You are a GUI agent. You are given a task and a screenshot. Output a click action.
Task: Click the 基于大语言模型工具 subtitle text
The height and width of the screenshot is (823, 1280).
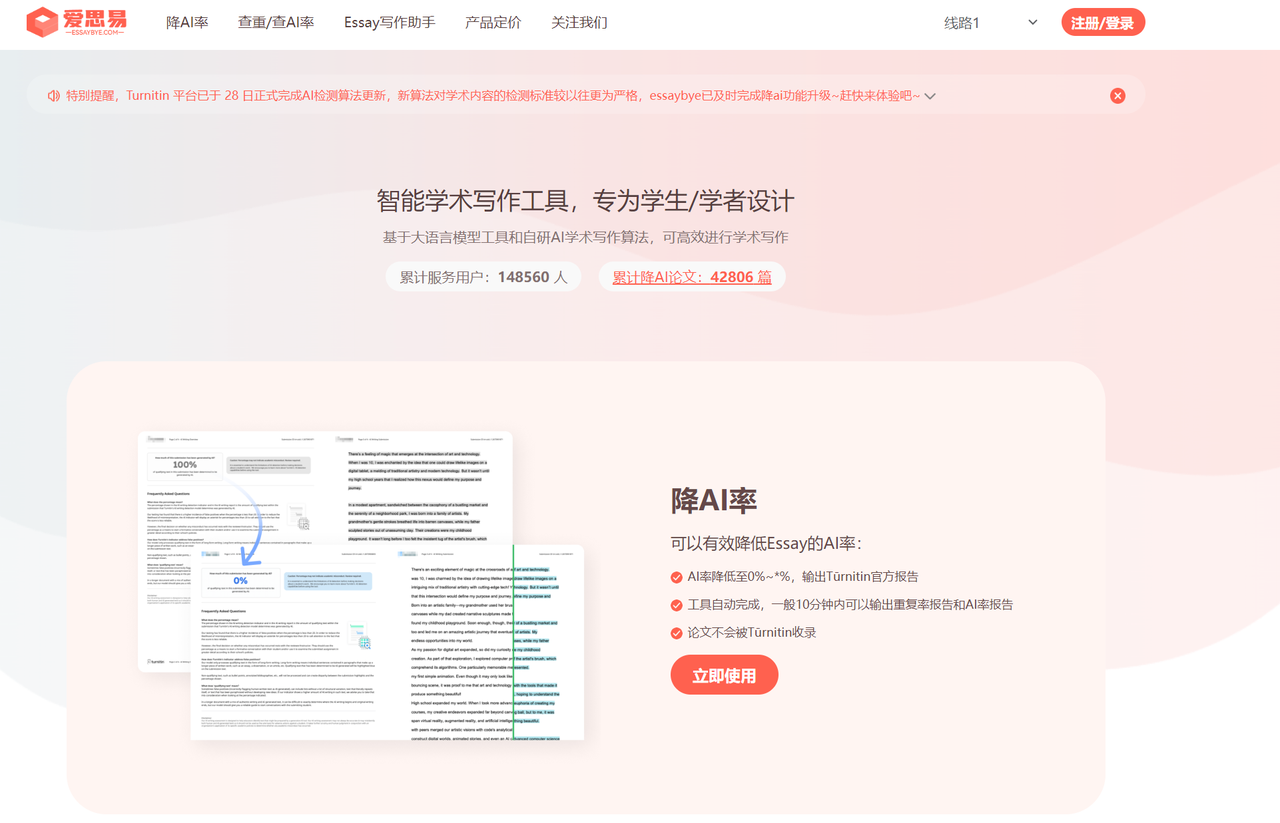pyautogui.click(x=585, y=237)
